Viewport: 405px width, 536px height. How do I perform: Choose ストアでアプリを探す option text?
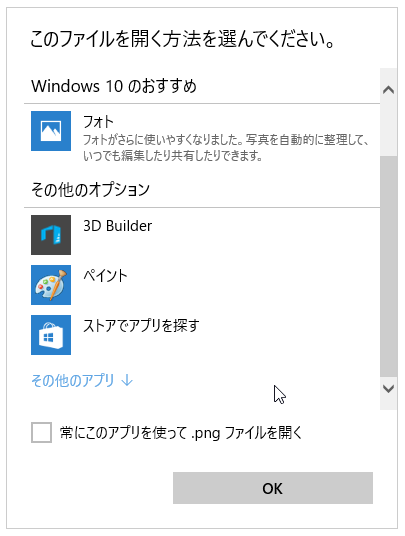tap(141, 325)
